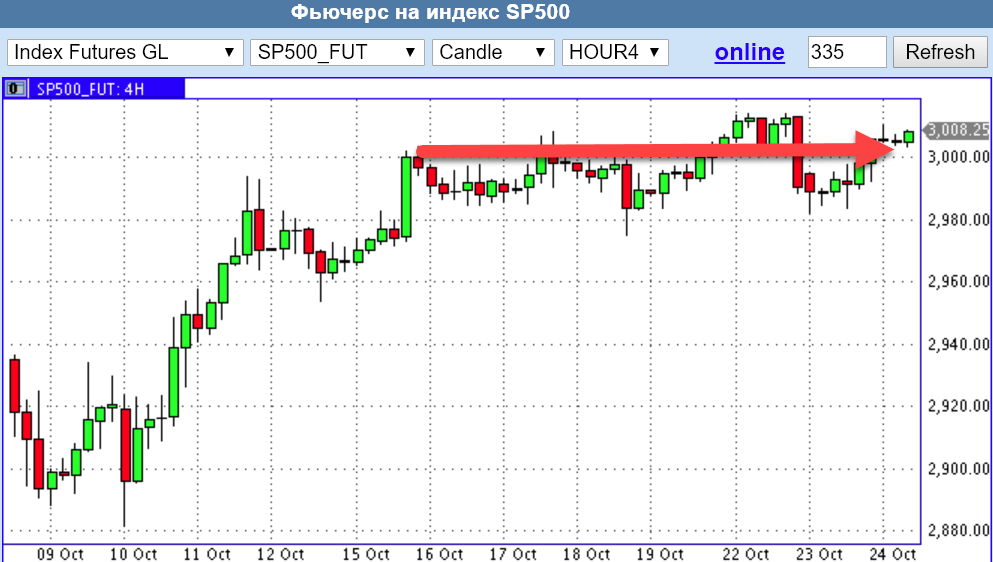Click the 24 Oct date axis label
Viewport: 993px width, 562px height.
pos(892,553)
